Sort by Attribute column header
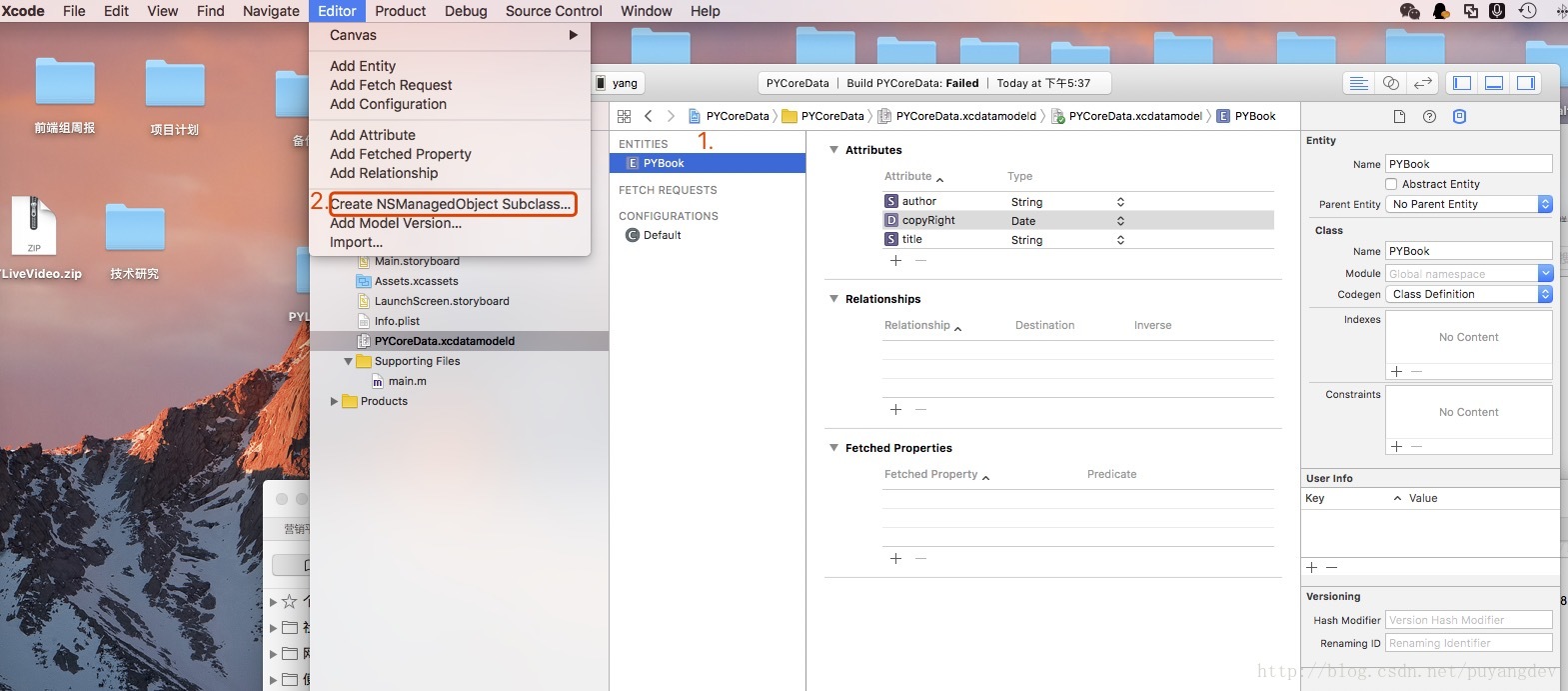The width and height of the screenshot is (1568, 691). click(913, 176)
